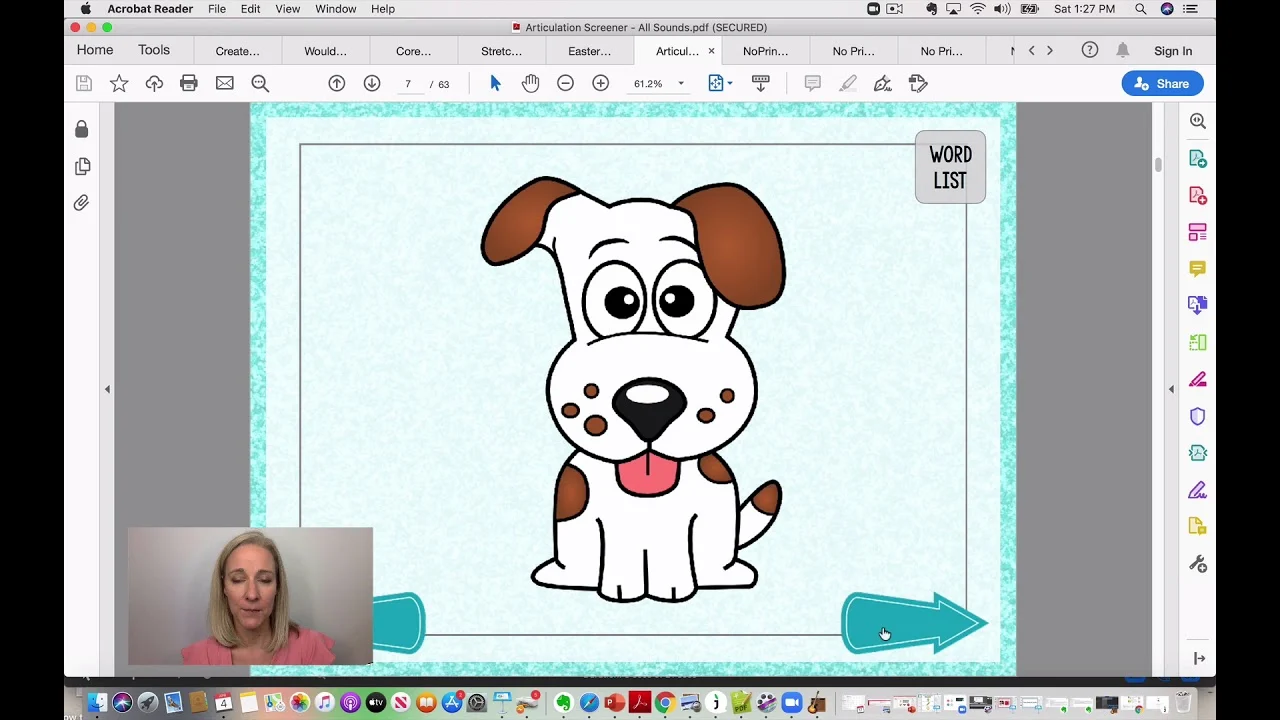
Task: Open Zoom from the Dock
Action: (x=792, y=703)
